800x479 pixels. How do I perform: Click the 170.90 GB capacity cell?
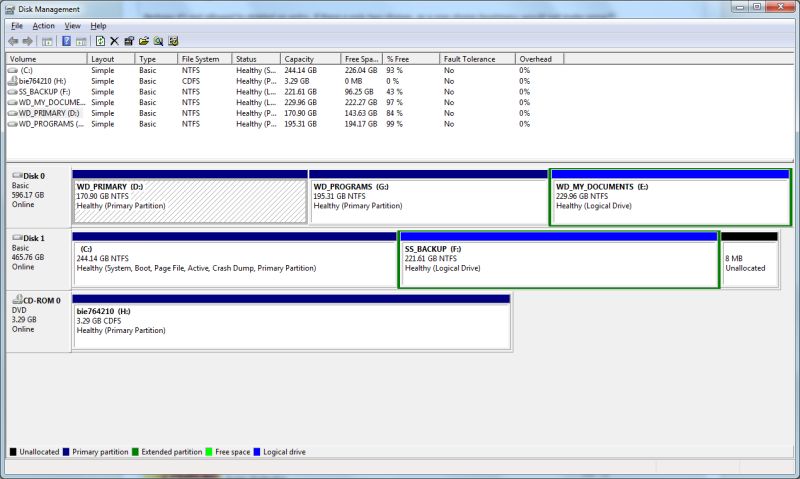coord(301,113)
